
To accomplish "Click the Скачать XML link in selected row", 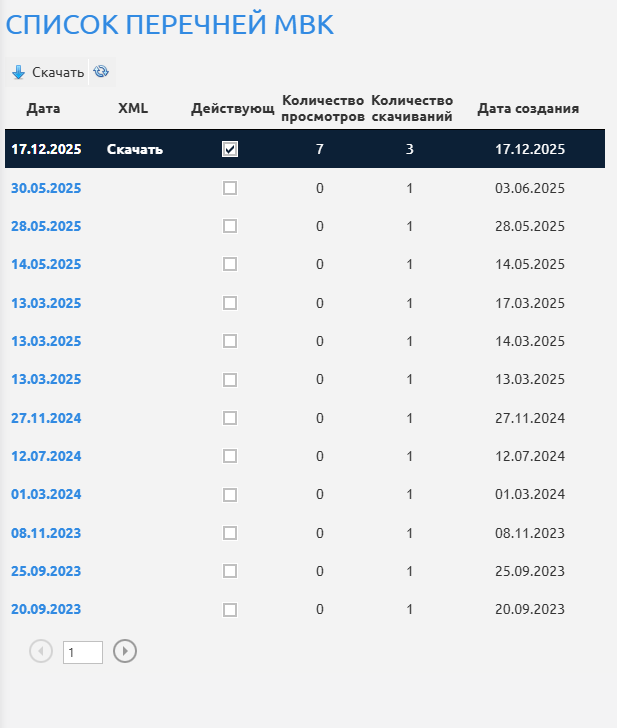I will pyautogui.click(x=135, y=149).
